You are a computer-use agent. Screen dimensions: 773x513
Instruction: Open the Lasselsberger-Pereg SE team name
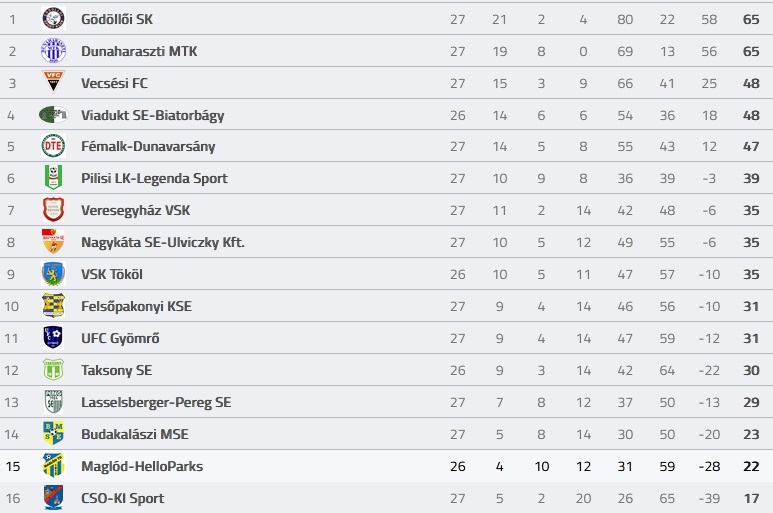[156, 403]
